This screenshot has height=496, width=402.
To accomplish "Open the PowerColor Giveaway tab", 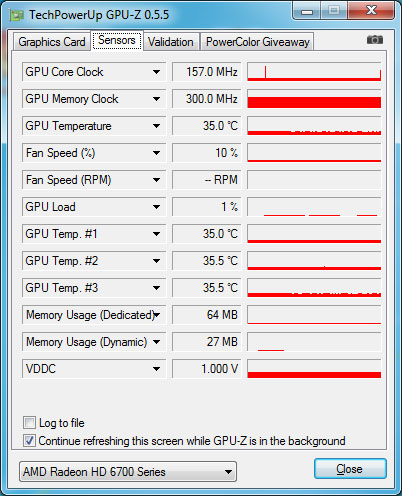I will [x=257, y=42].
